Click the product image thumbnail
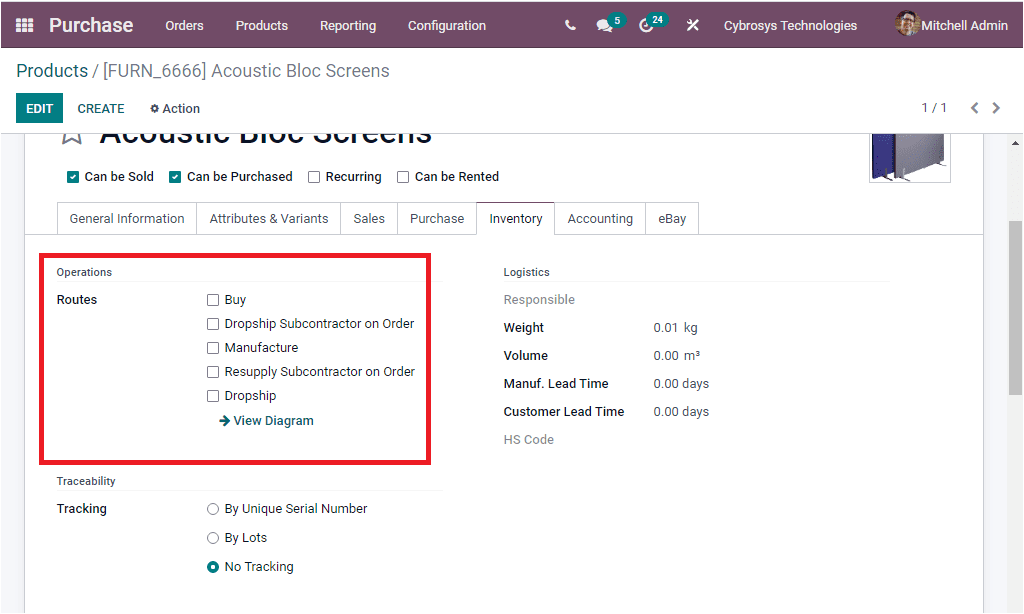This screenshot has width=1024, height=614. pyautogui.click(x=909, y=155)
